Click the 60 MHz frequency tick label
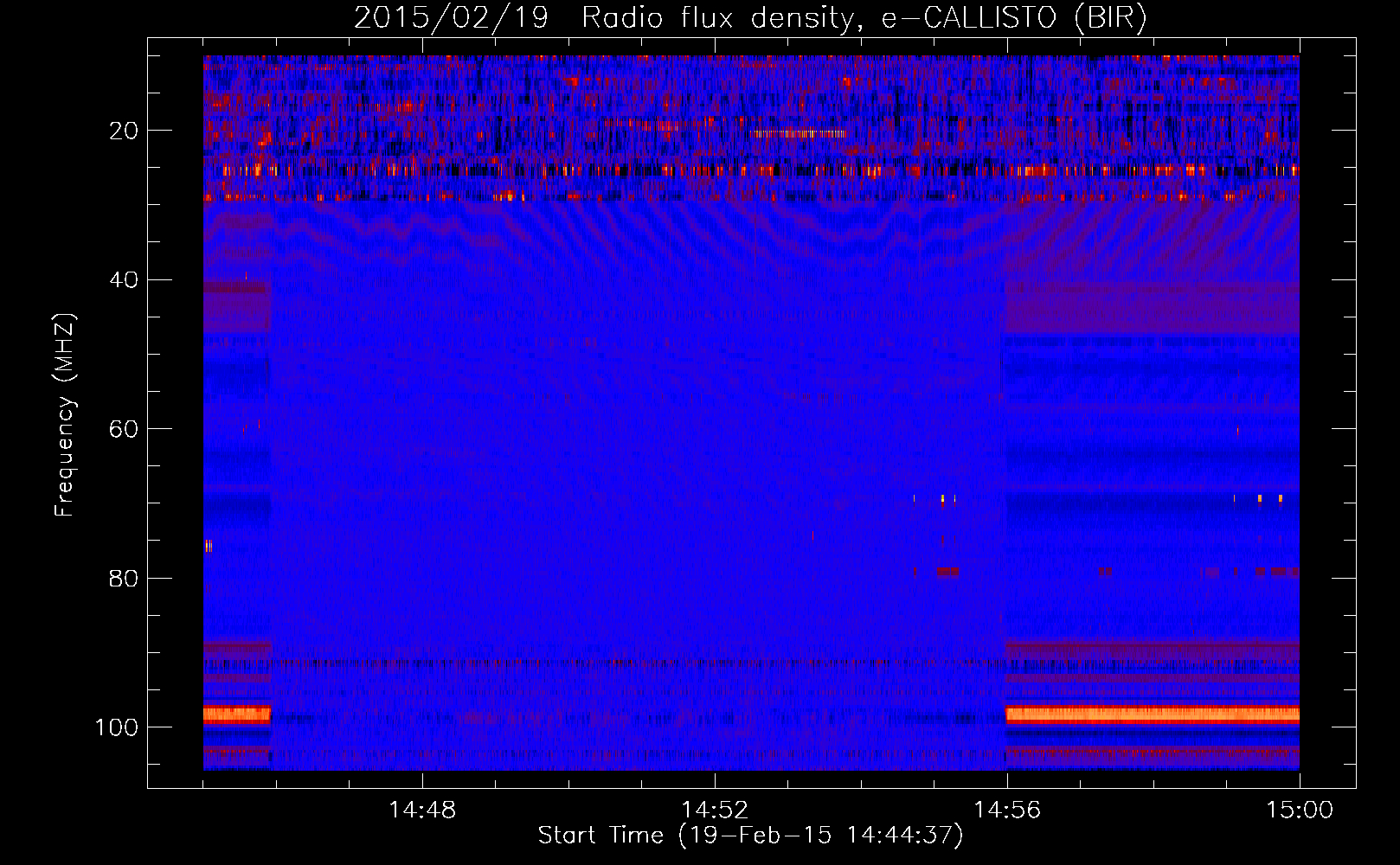1400x865 pixels. [x=125, y=429]
